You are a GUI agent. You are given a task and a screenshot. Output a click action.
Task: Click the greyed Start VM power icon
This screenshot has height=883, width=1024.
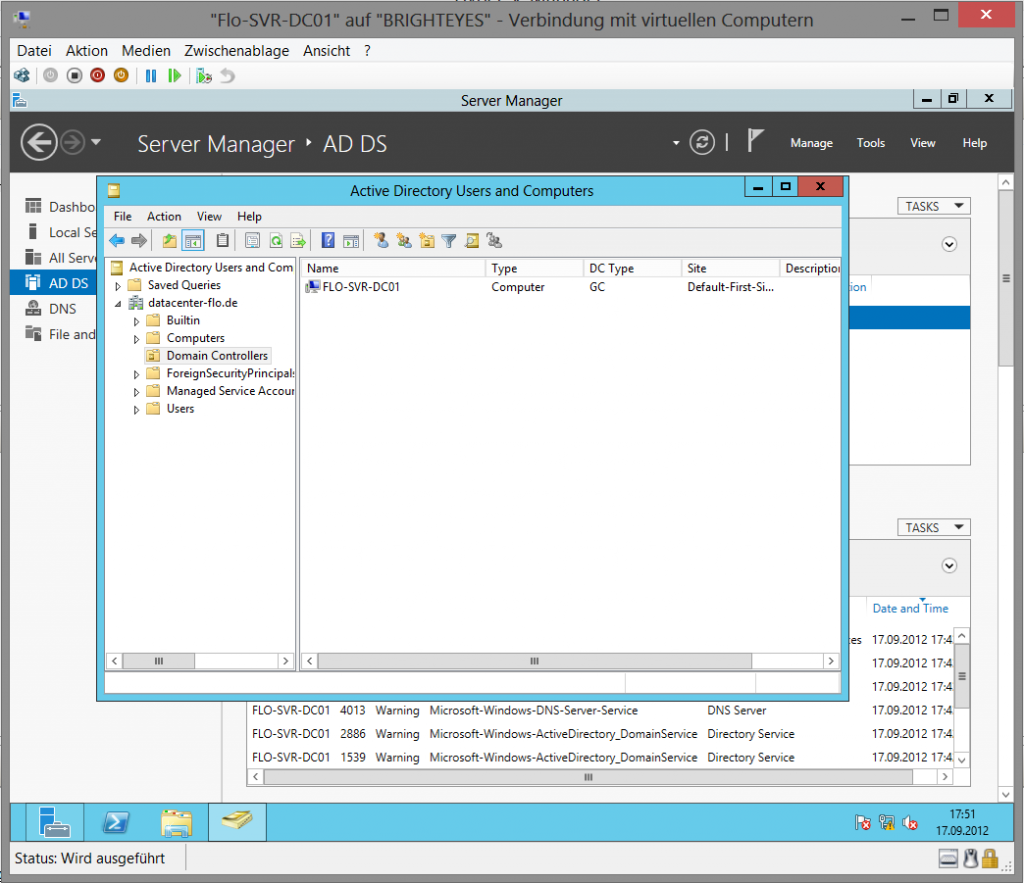(50, 76)
